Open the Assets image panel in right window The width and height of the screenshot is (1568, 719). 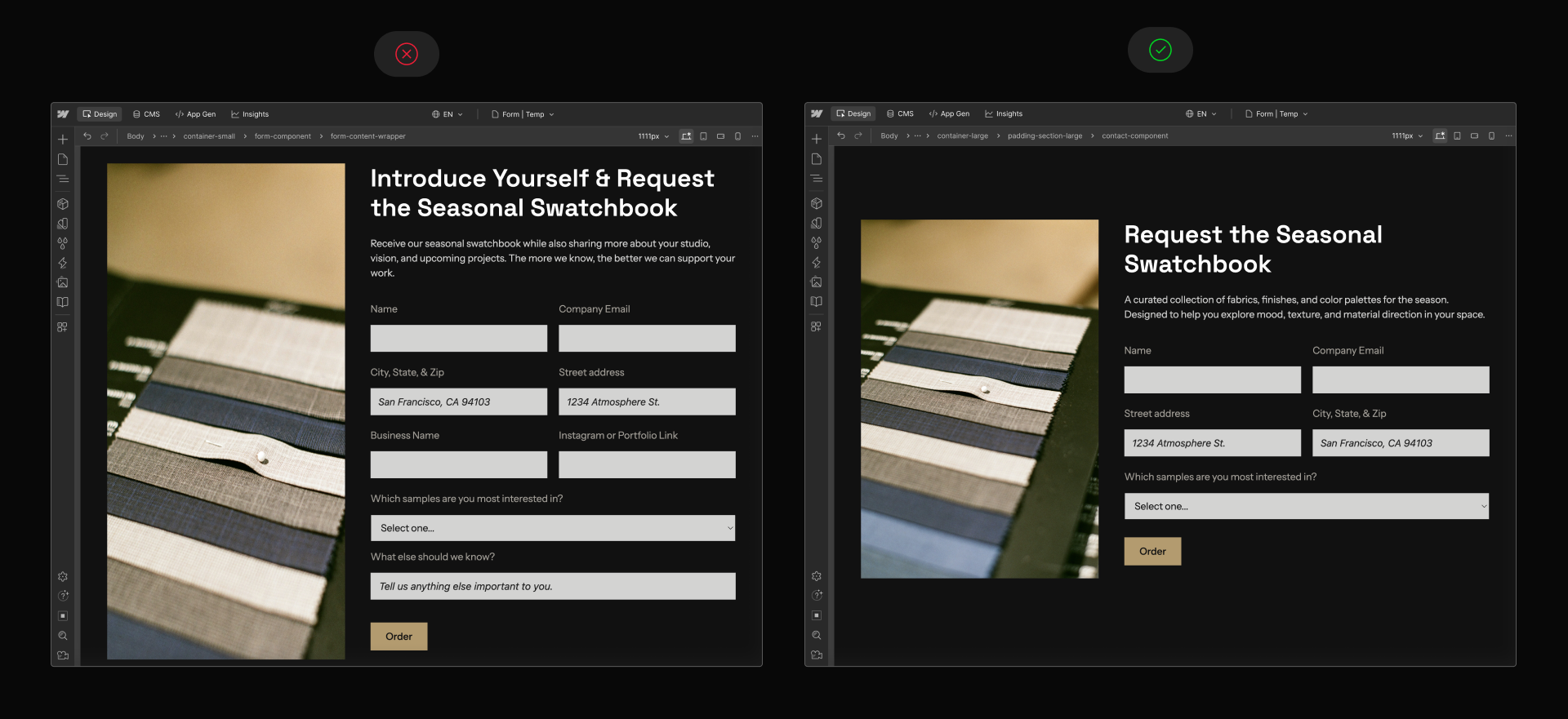(817, 282)
